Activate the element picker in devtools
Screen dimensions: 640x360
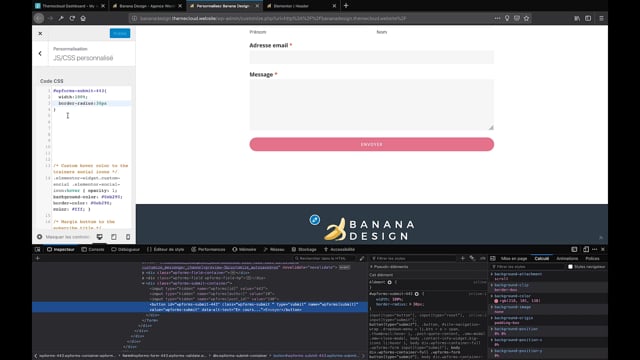(x=38, y=249)
